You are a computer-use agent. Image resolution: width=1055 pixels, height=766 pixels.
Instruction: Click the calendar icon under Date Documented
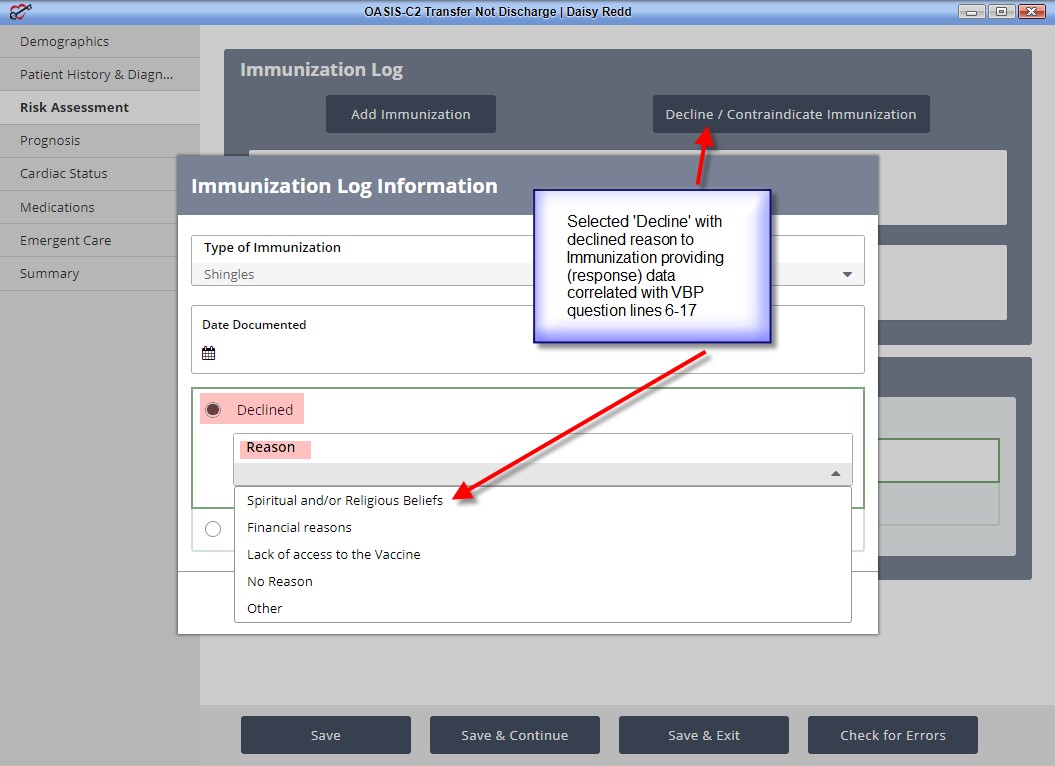[x=209, y=353]
